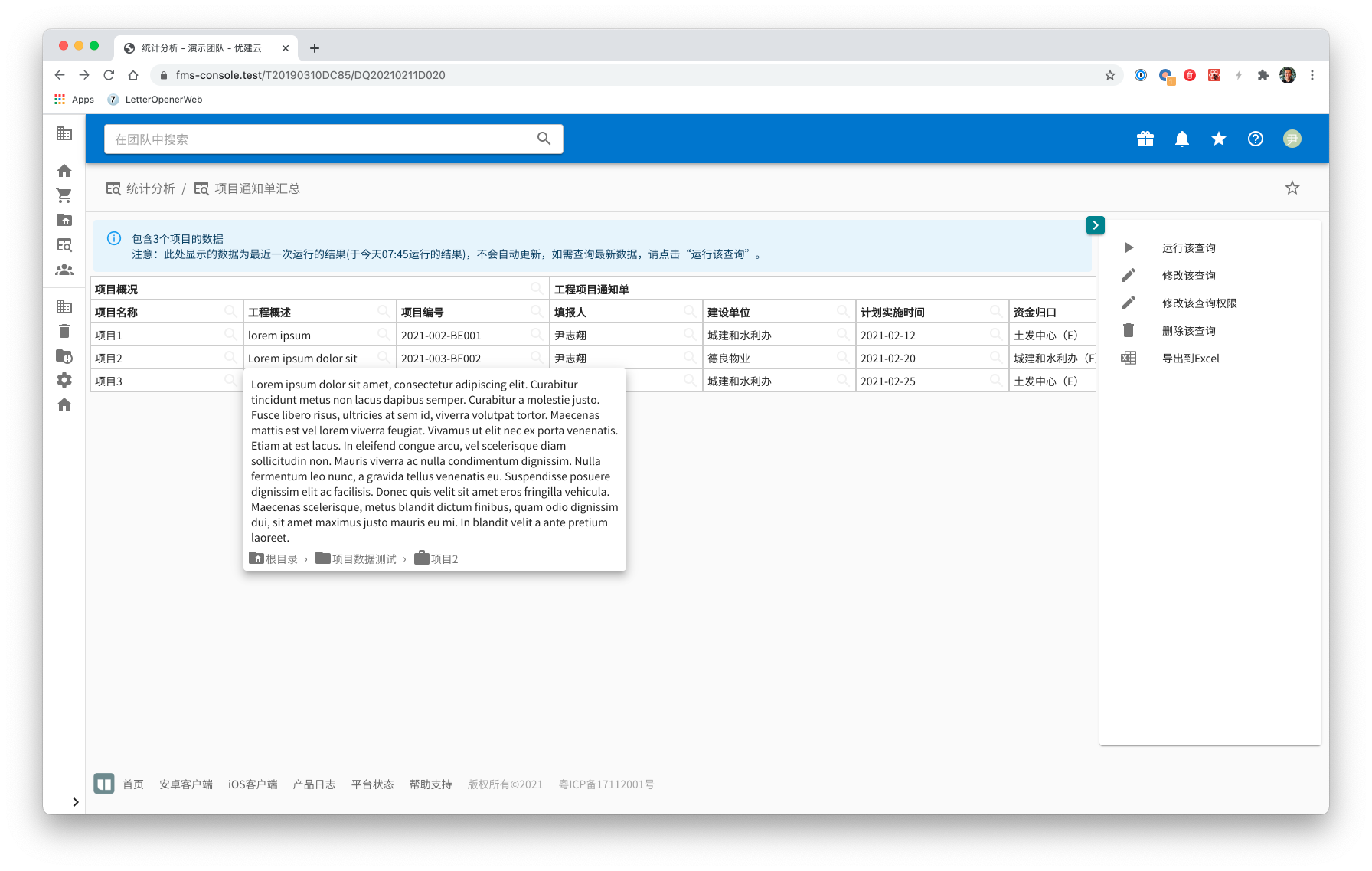Viewport: 1372px width, 871px height.
Task: Collapse the right action panel
Action: 1095,225
